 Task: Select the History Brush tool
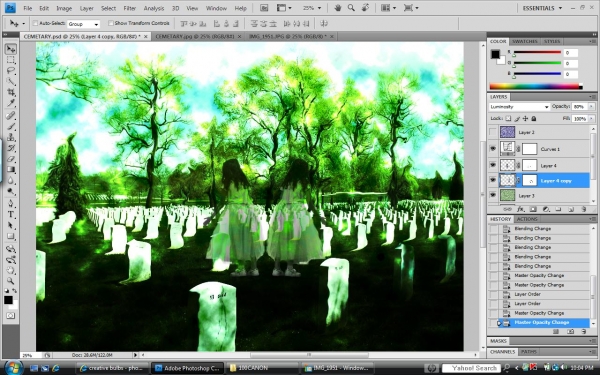tap(11, 148)
